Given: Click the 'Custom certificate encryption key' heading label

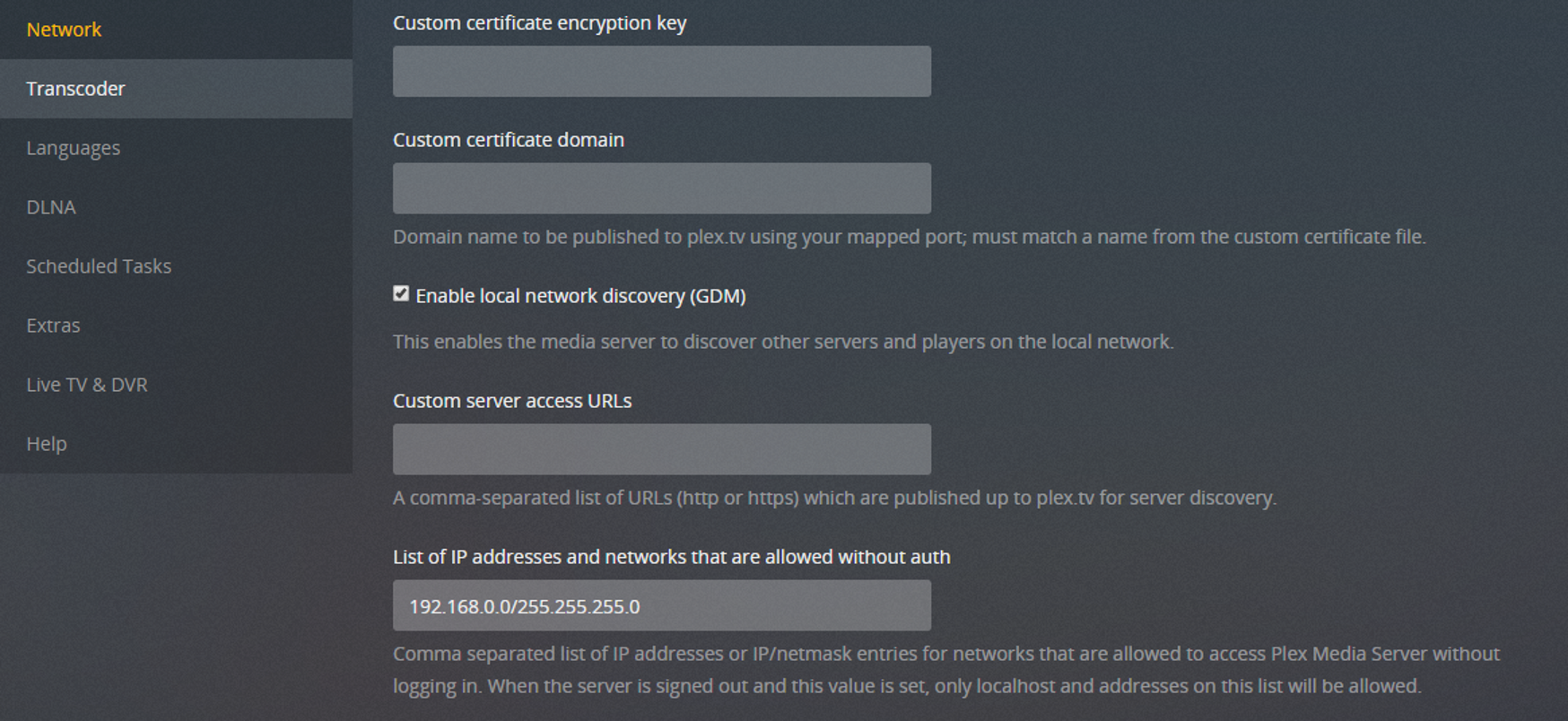Looking at the screenshot, I should coord(539,23).
